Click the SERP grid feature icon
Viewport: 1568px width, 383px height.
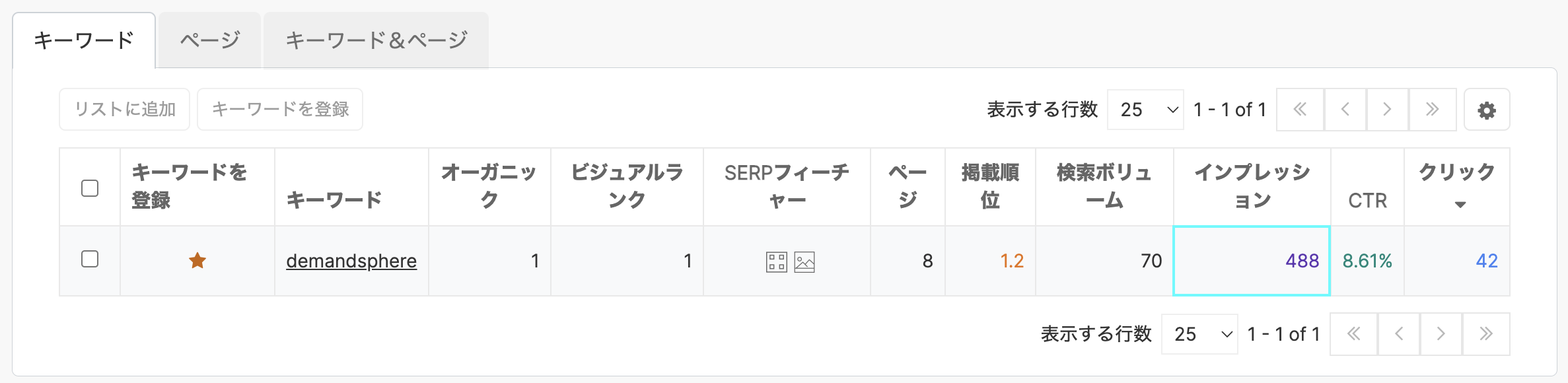tap(776, 262)
